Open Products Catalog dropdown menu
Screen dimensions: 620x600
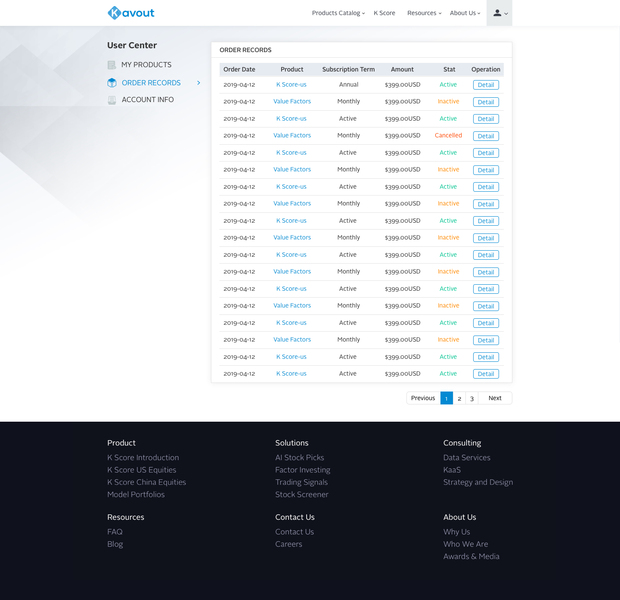point(338,13)
